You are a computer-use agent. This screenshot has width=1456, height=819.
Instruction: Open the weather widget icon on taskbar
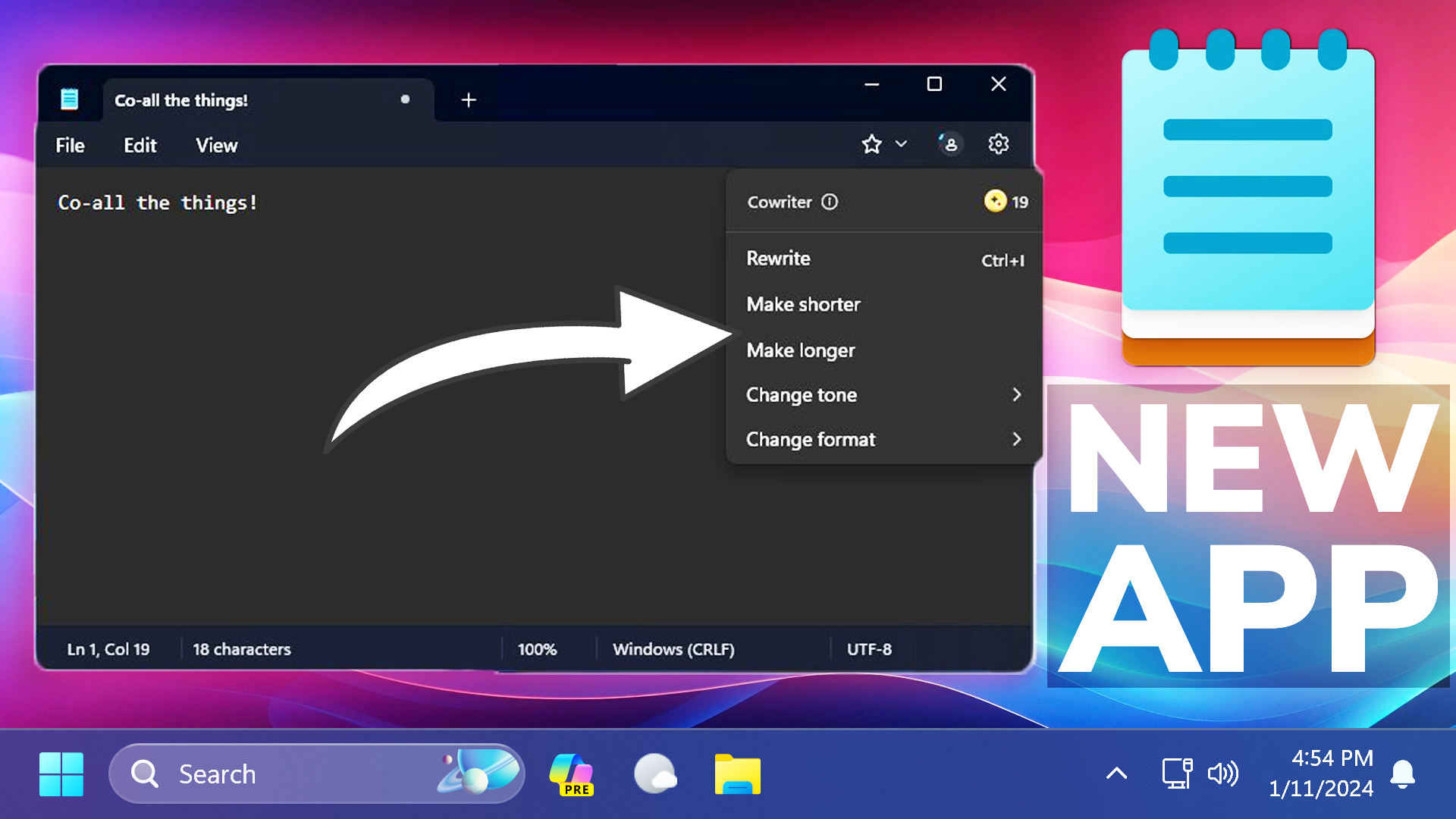(655, 773)
